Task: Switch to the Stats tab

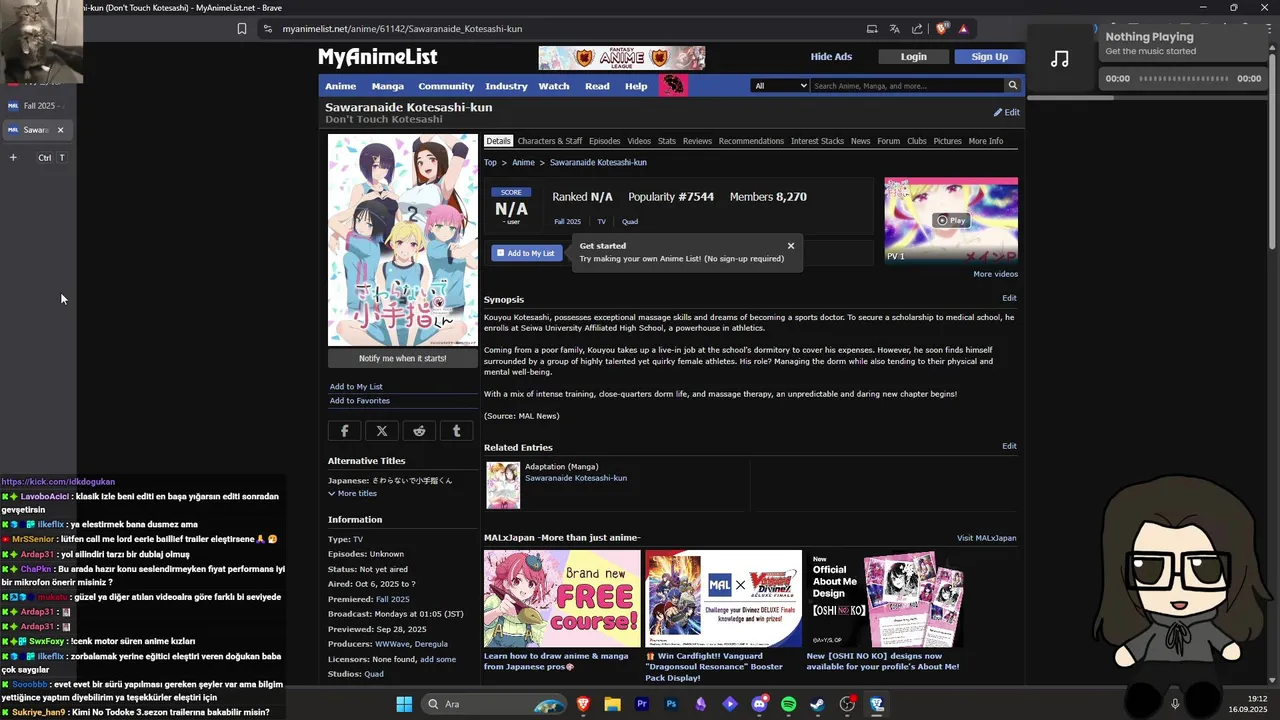Action: (x=667, y=141)
